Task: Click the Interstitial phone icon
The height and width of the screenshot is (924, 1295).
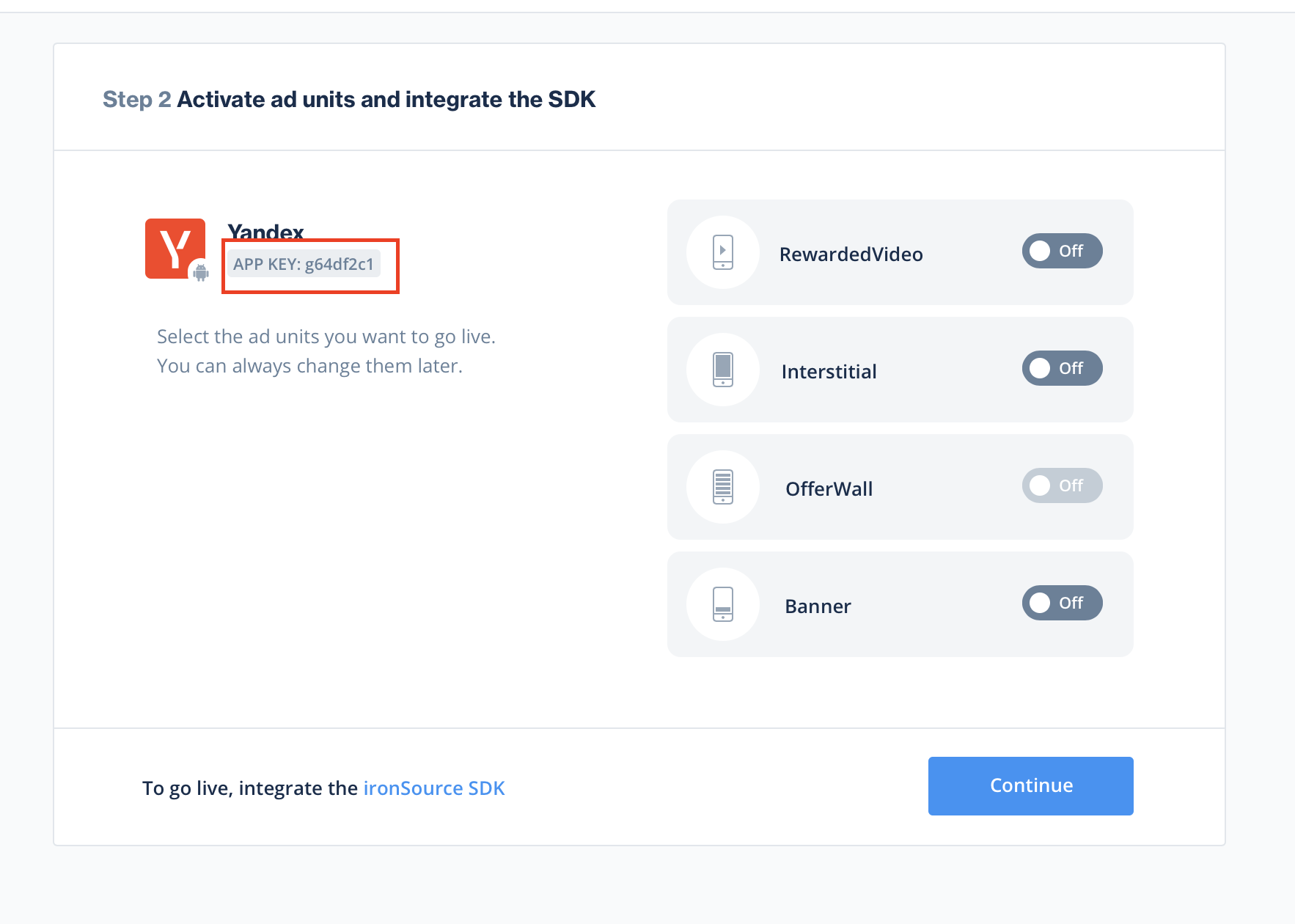Action: coord(722,369)
